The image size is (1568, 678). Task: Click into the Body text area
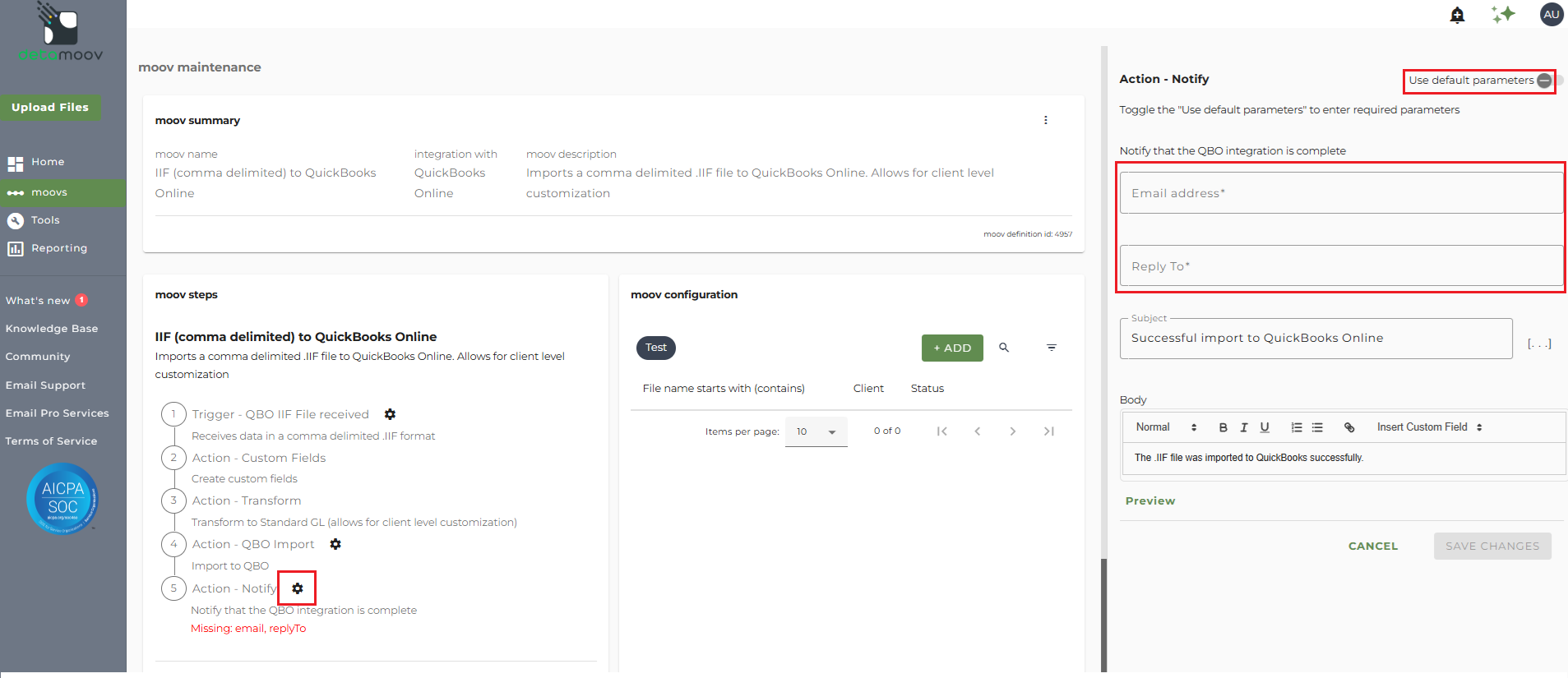coord(1344,459)
